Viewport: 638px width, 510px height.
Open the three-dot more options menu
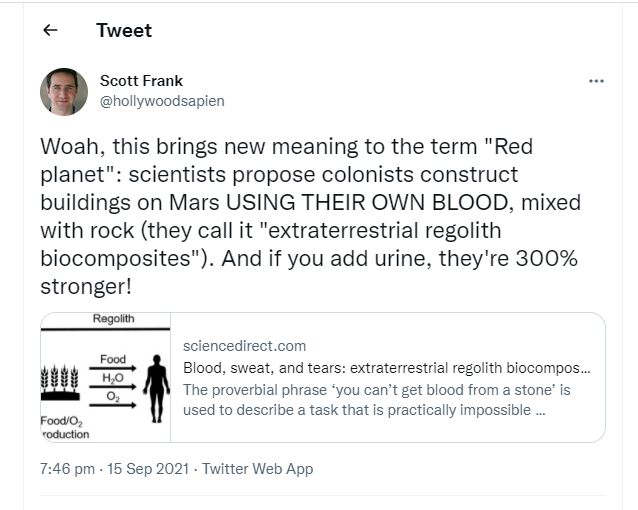tap(596, 81)
